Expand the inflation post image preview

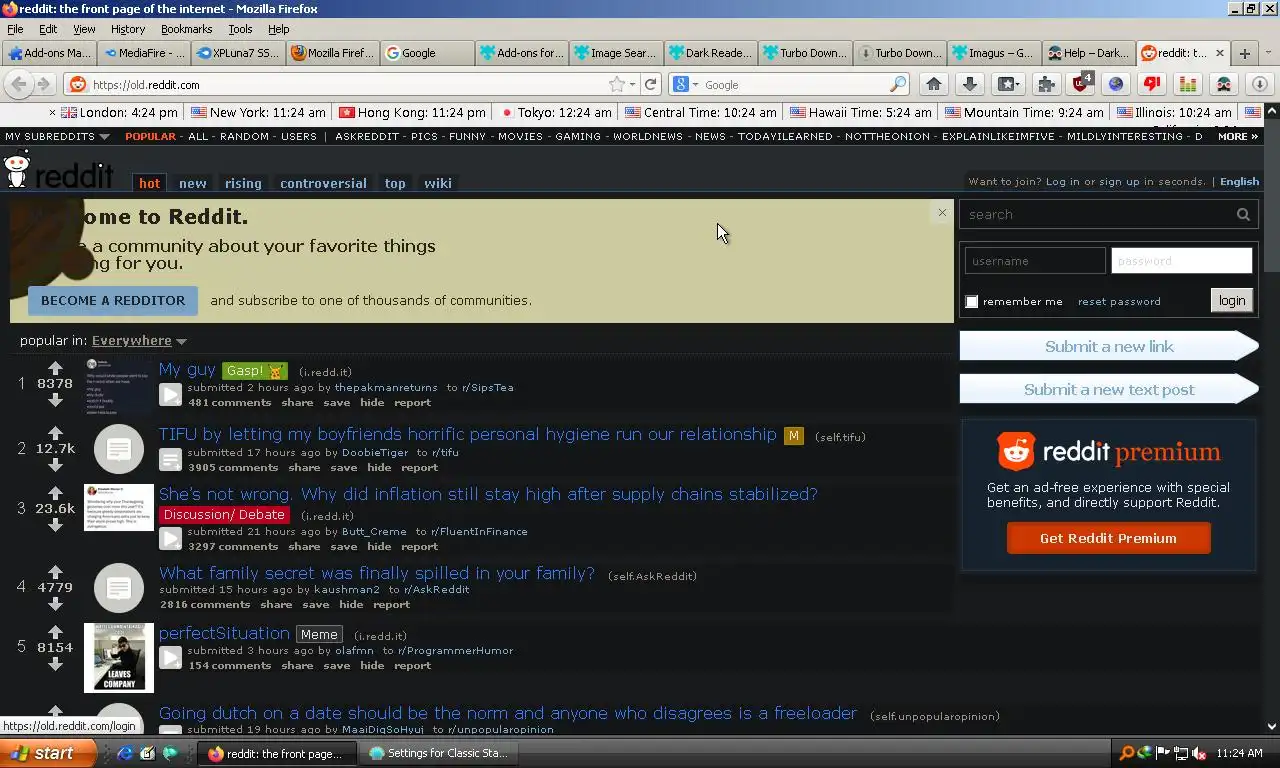click(171, 539)
